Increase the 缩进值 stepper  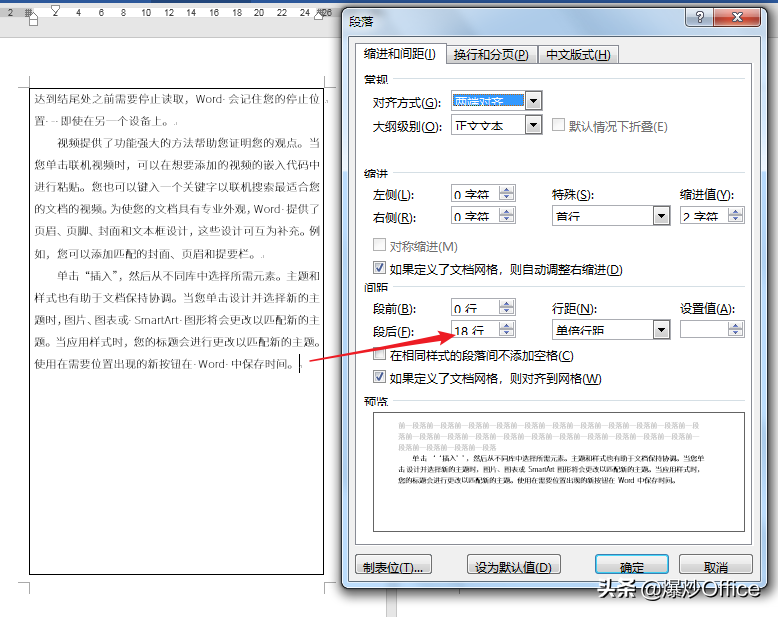pos(735,212)
